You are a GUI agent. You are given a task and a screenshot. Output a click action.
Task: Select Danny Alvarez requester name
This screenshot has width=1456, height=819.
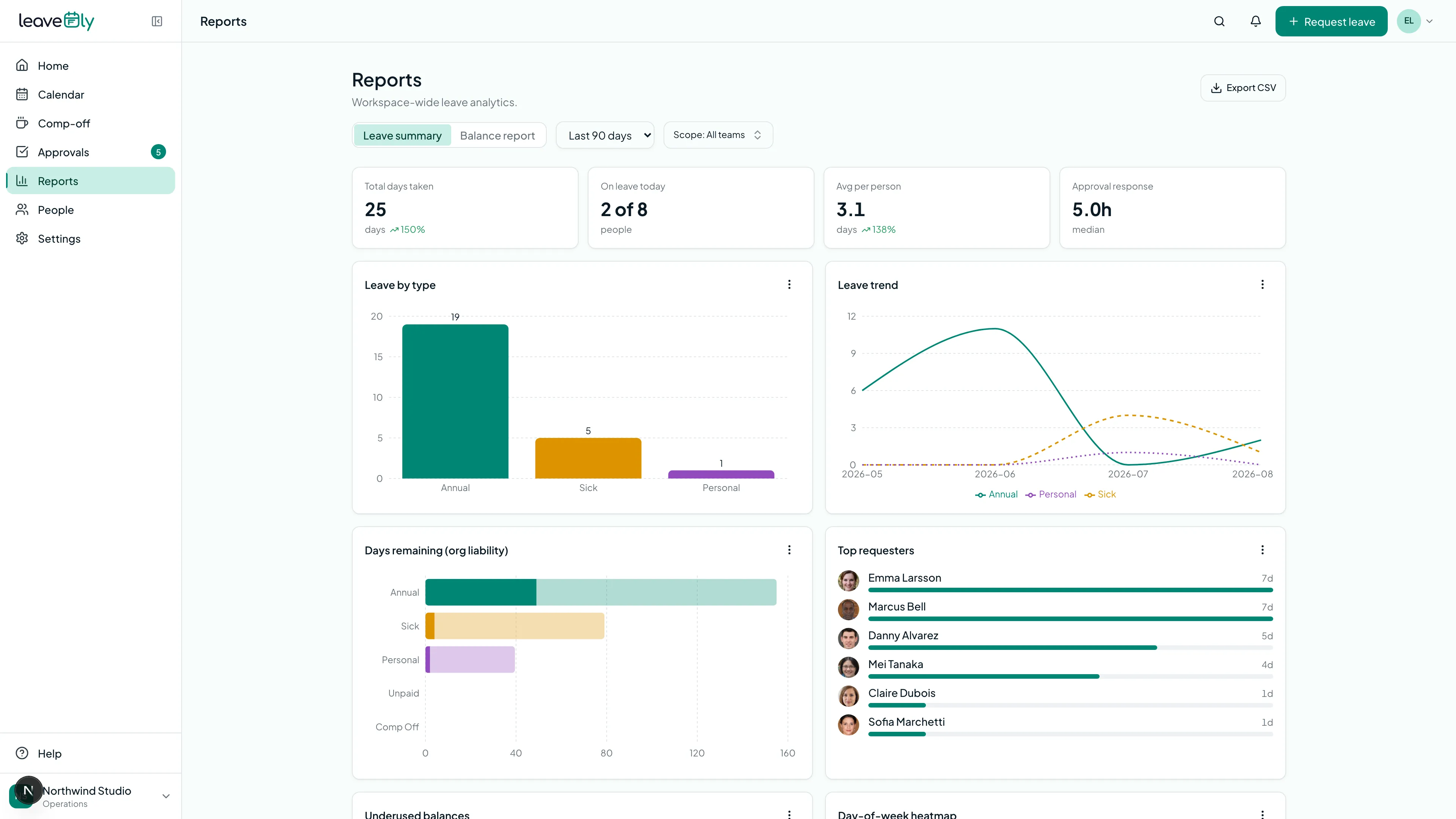pyautogui.click(x=903, y=636)
